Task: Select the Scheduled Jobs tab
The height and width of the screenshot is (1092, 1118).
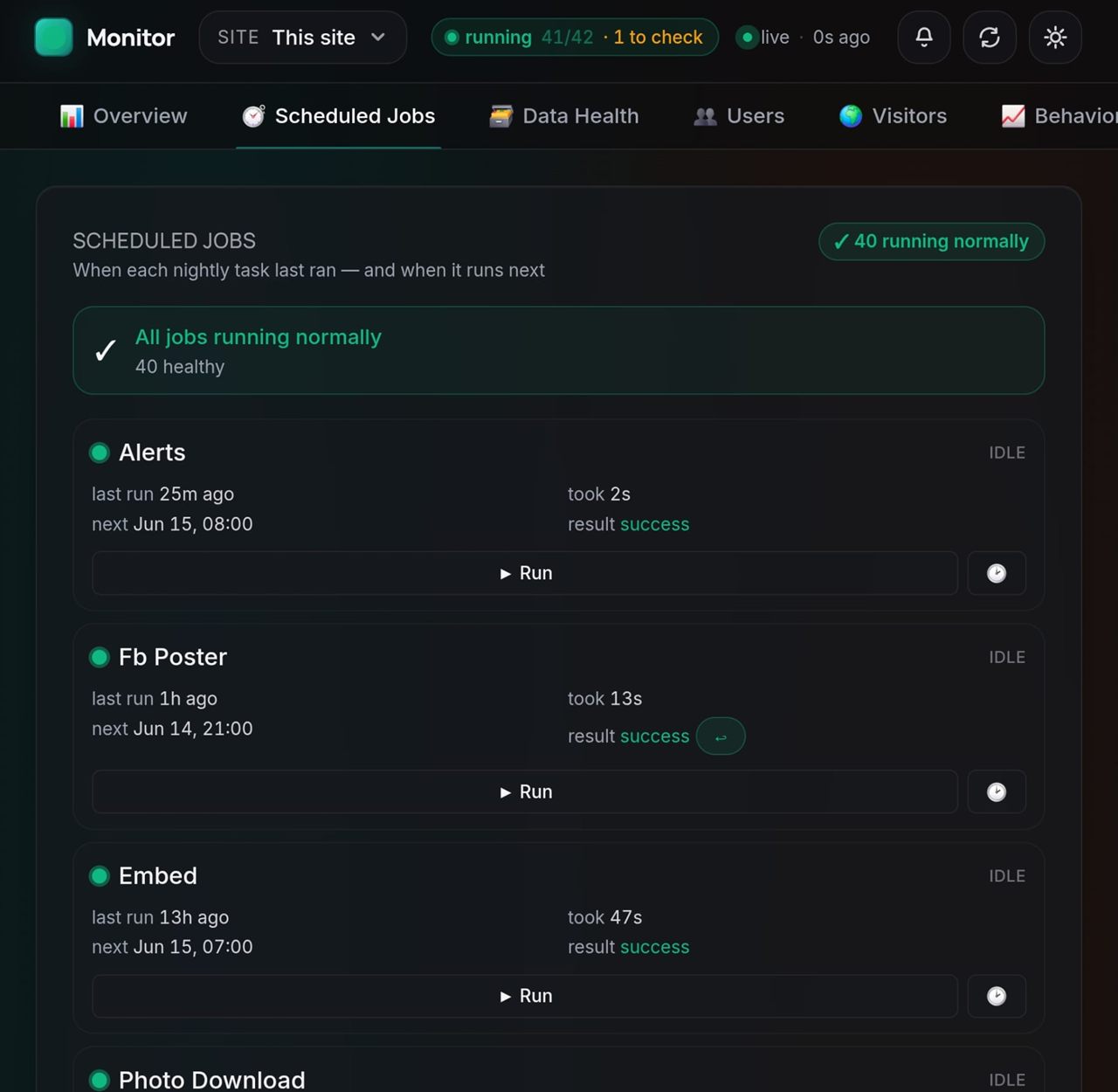Action: [339, 116]
